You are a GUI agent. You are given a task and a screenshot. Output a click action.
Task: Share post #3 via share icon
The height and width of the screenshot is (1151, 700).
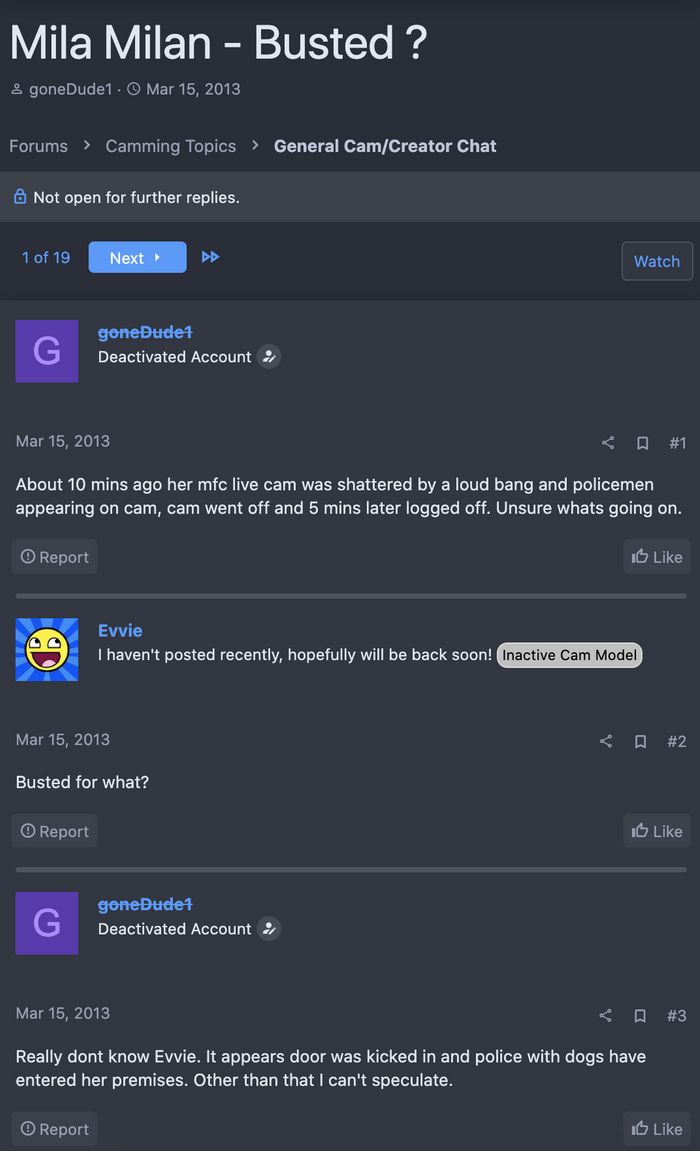[605, 1015]
